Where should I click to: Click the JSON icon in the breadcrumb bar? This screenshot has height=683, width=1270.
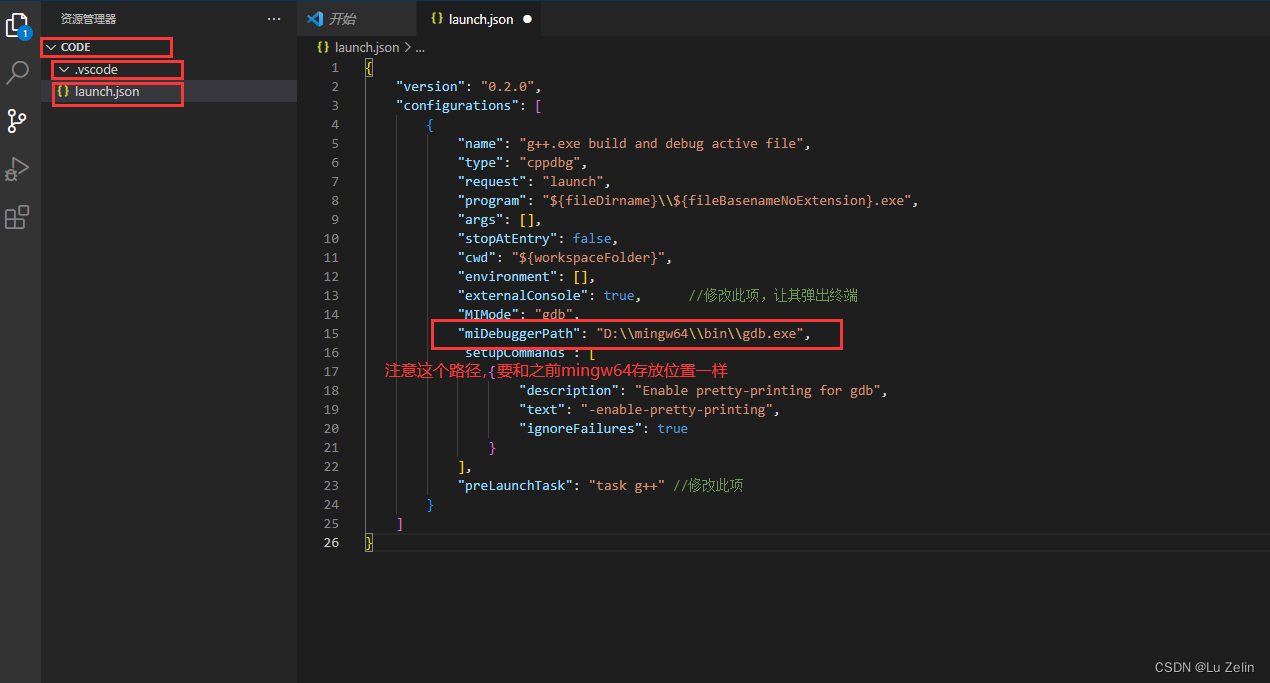tap(323, 47)
